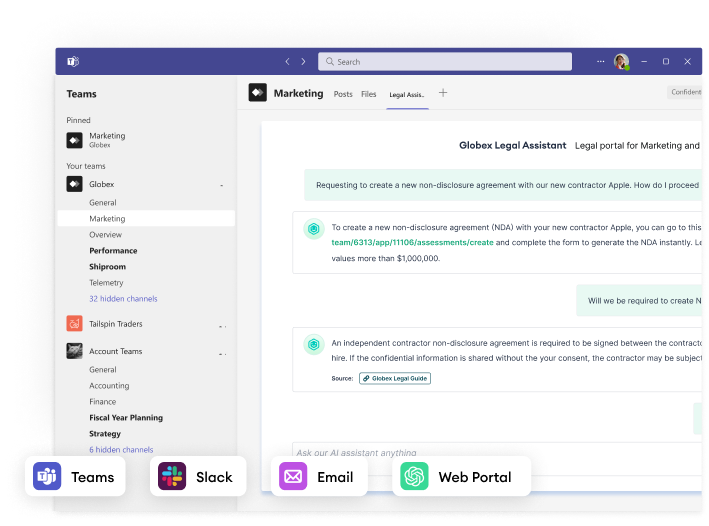Click the Marketing channel header logo
This screenshot has width=709, height=526.
[x=257, y=93]
